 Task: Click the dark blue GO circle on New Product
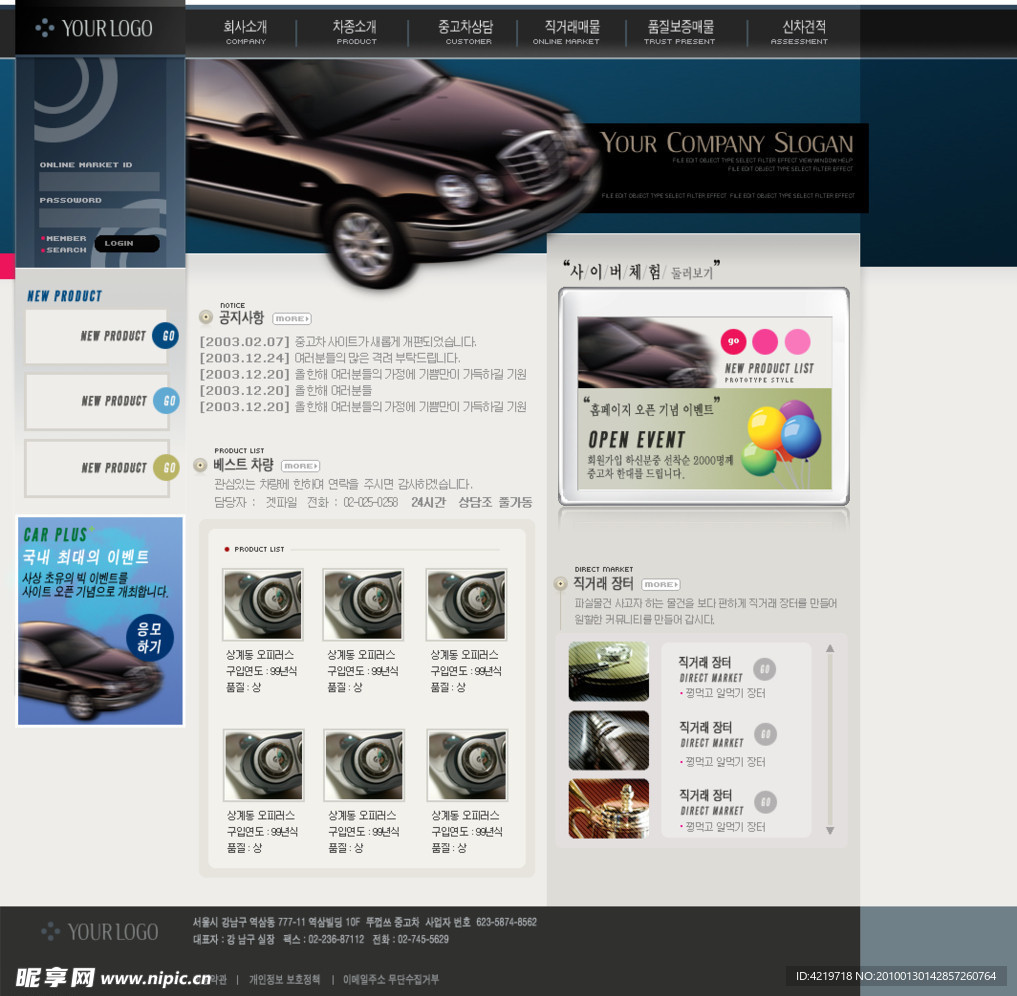pos(166,336)
